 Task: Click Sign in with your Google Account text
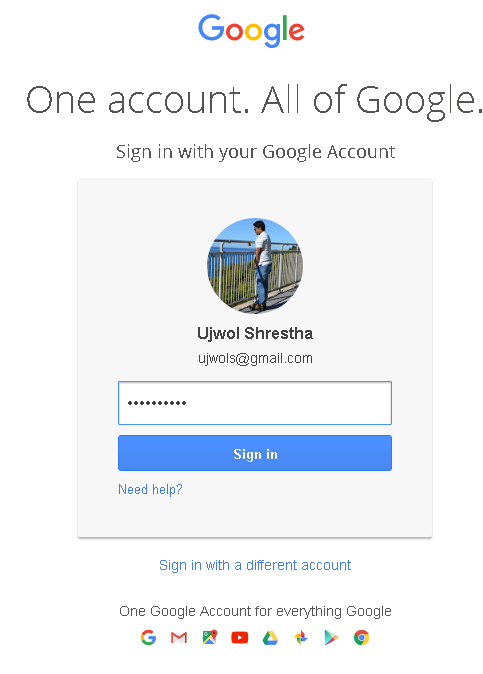(255, 152)
